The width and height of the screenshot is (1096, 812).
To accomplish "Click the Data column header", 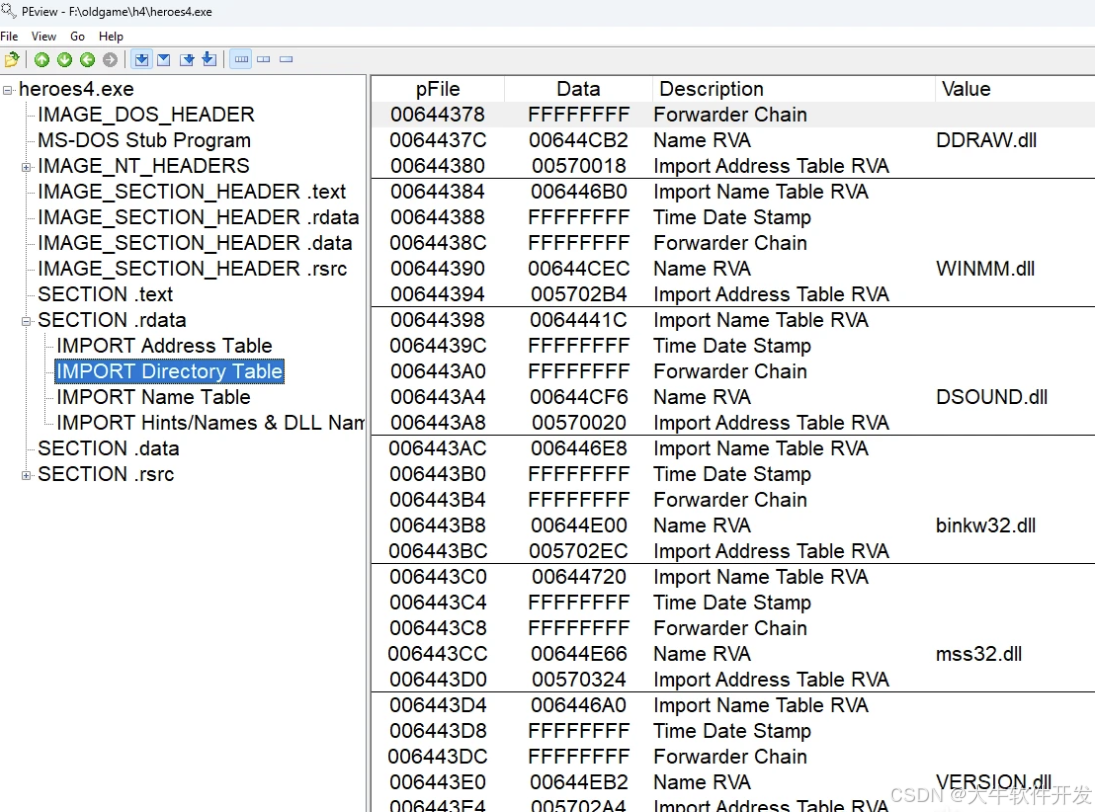I will 578,89.
